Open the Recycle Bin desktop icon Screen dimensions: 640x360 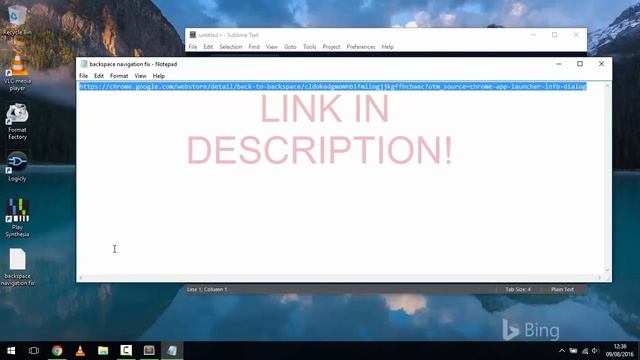click(x=17, y=20)
